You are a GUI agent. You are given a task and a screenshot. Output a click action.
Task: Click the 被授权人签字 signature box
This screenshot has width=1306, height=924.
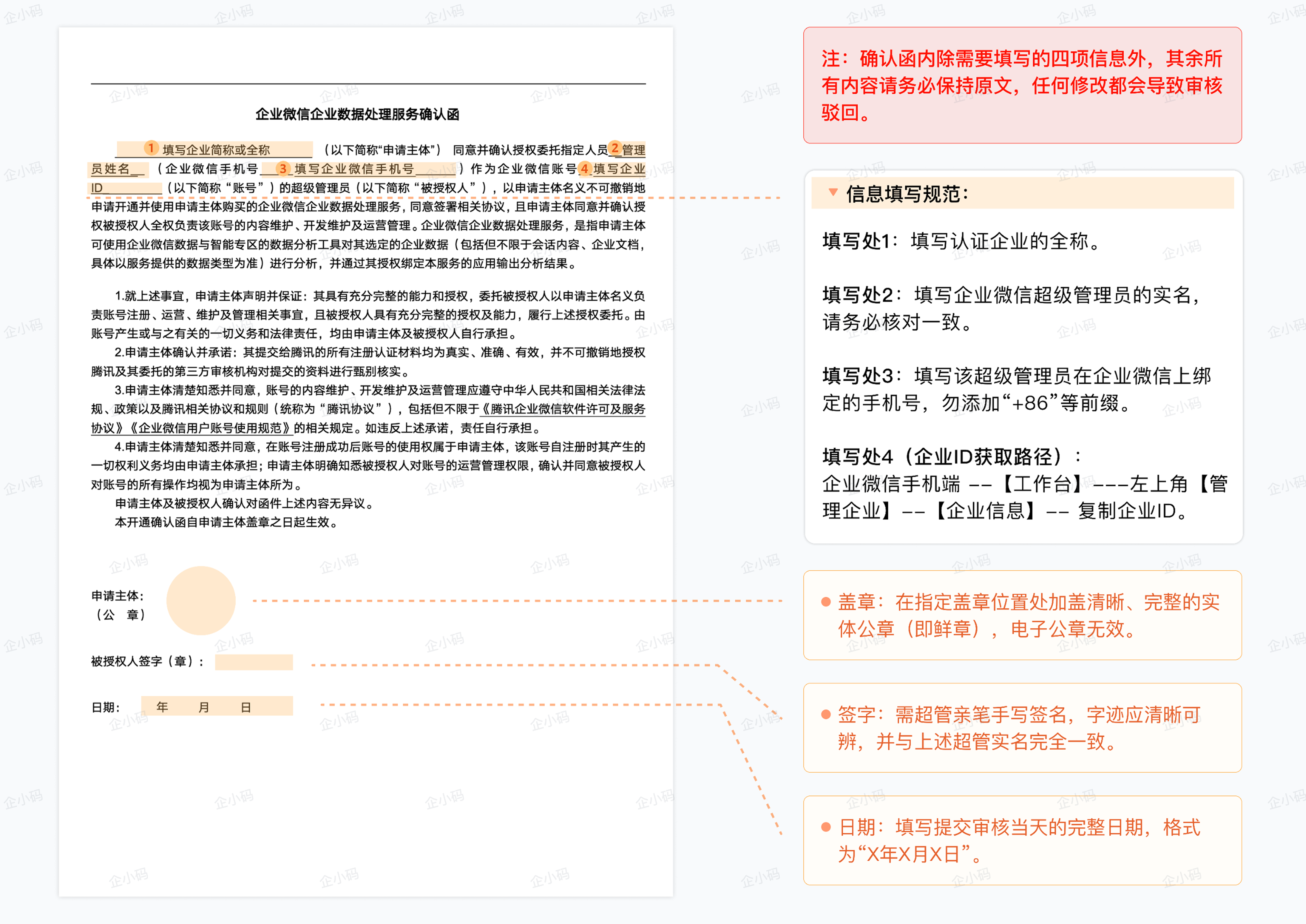[254, 662]
